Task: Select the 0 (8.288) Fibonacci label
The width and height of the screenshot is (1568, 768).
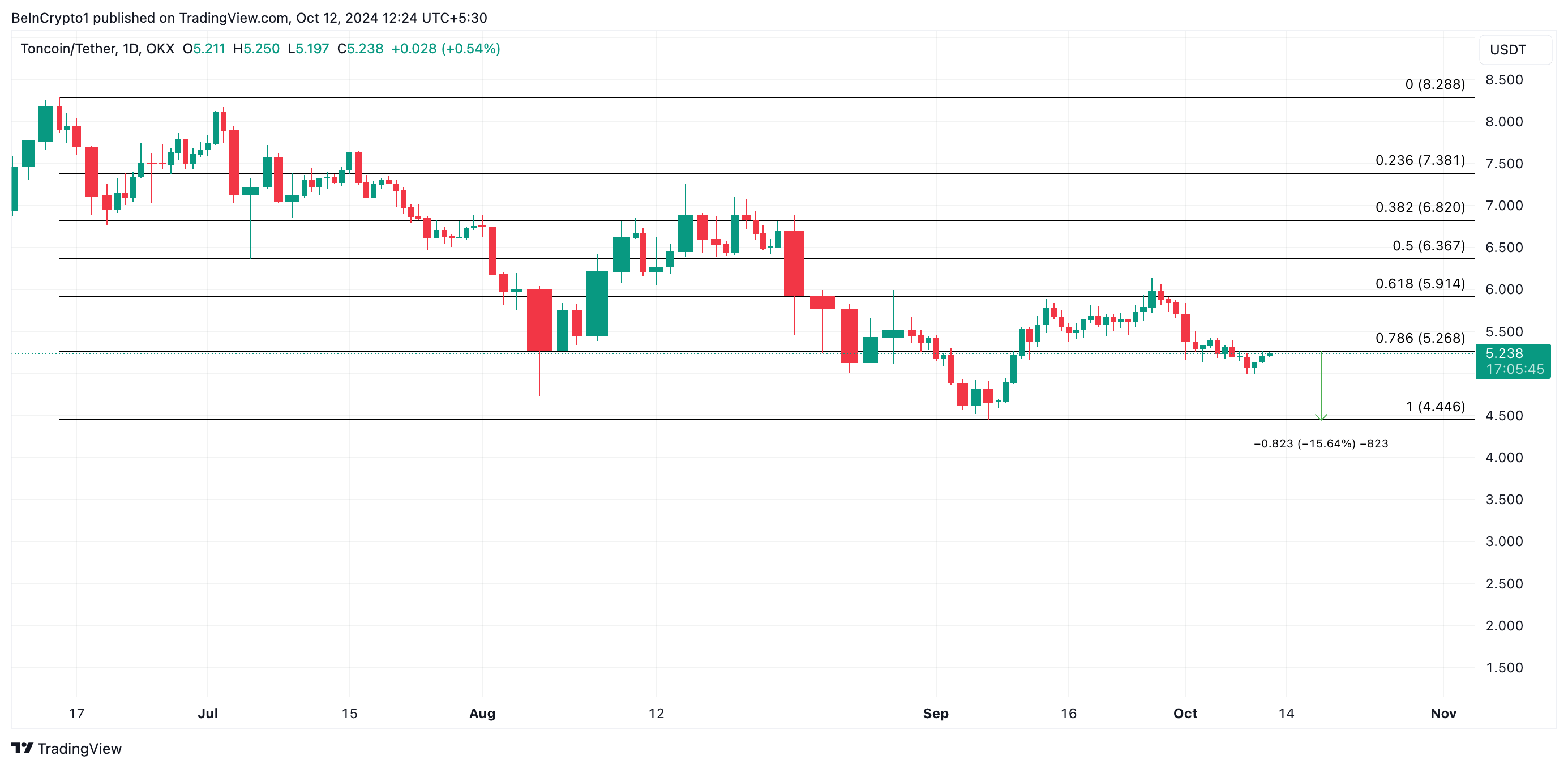Action: click(x=1435, y=84)
